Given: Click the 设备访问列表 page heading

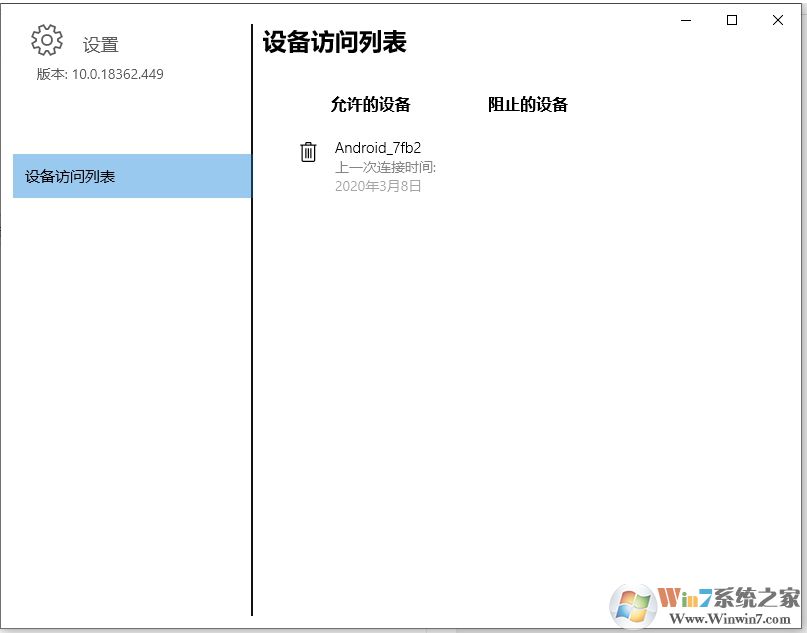Looking at the screenshot, I should (x=331, y=42).
